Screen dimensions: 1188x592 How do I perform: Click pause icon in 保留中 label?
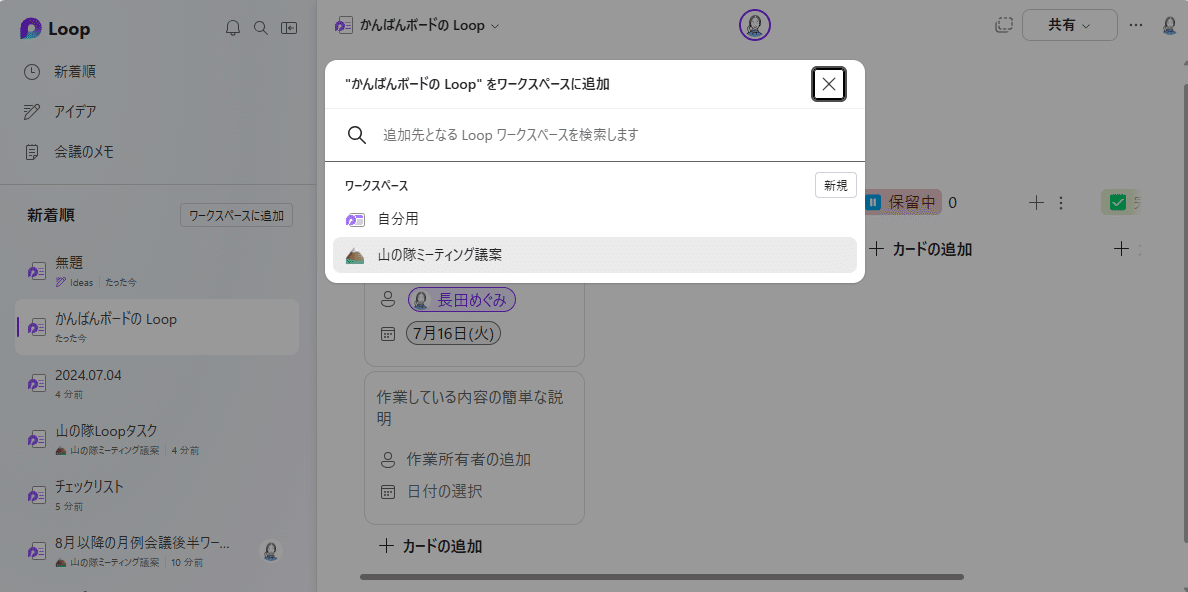pyautogui.click(x=874, y=202)
